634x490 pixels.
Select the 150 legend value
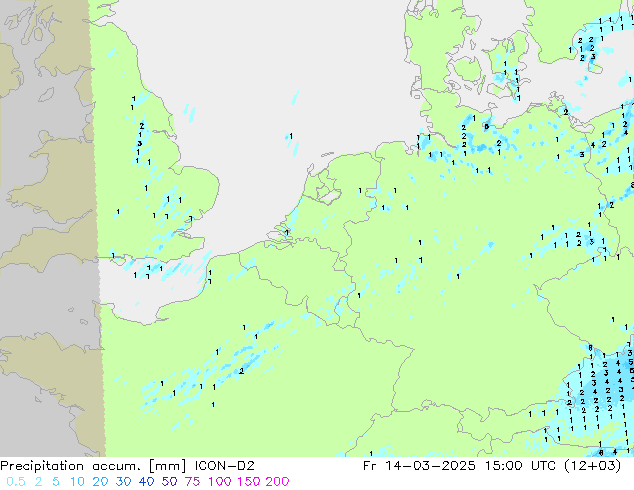point(249,482)
